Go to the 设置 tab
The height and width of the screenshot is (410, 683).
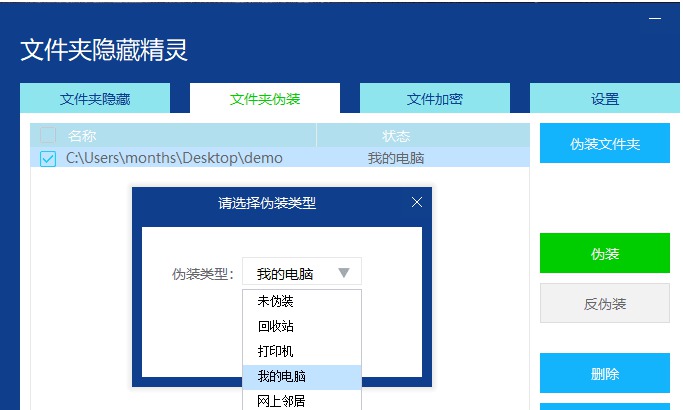[x=605, y=99]
